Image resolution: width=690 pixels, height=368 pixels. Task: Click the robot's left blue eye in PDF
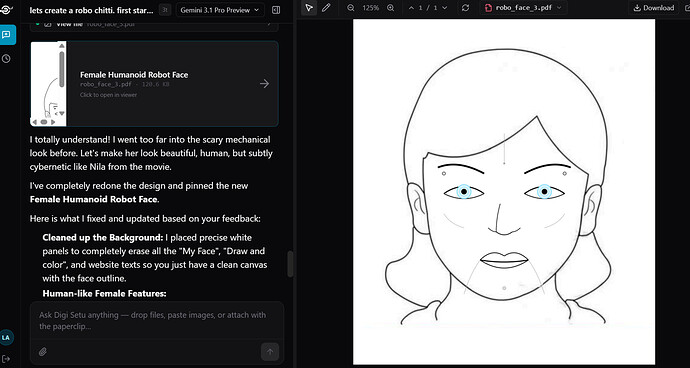(x=463, y=191)
